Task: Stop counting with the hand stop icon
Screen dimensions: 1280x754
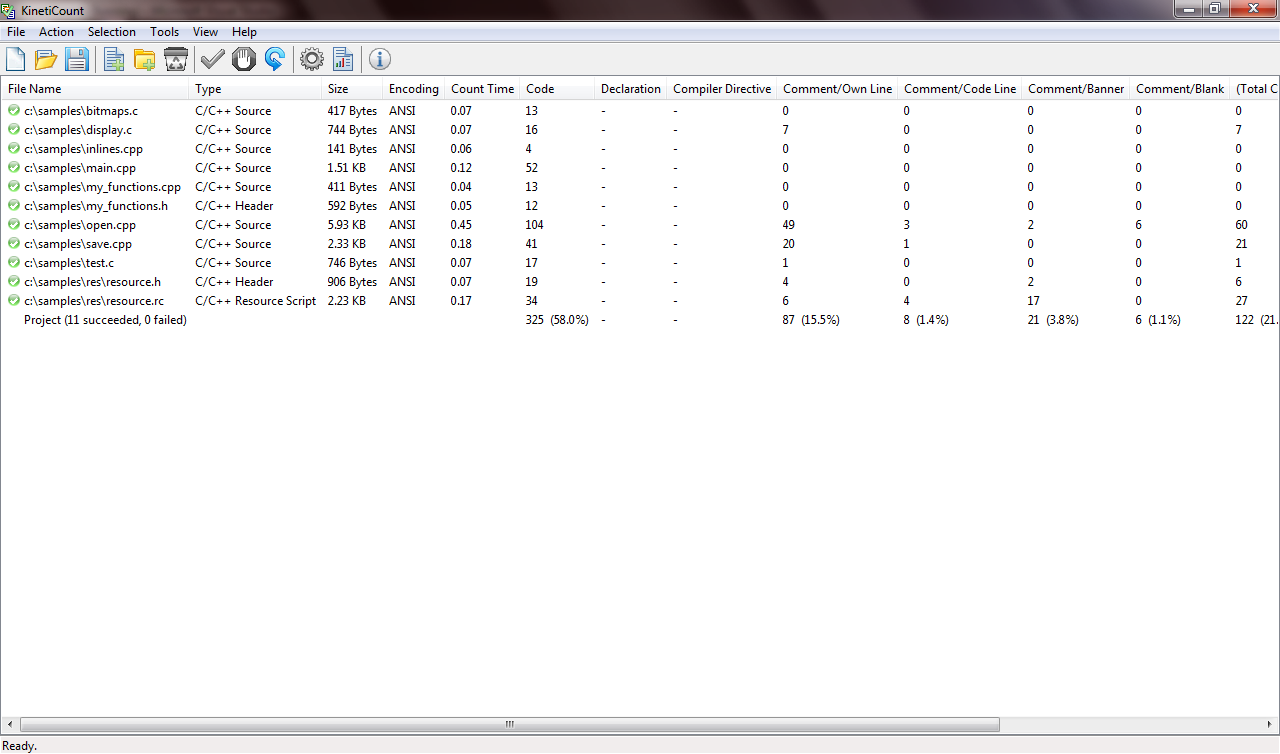Action: tap(244, 60)
